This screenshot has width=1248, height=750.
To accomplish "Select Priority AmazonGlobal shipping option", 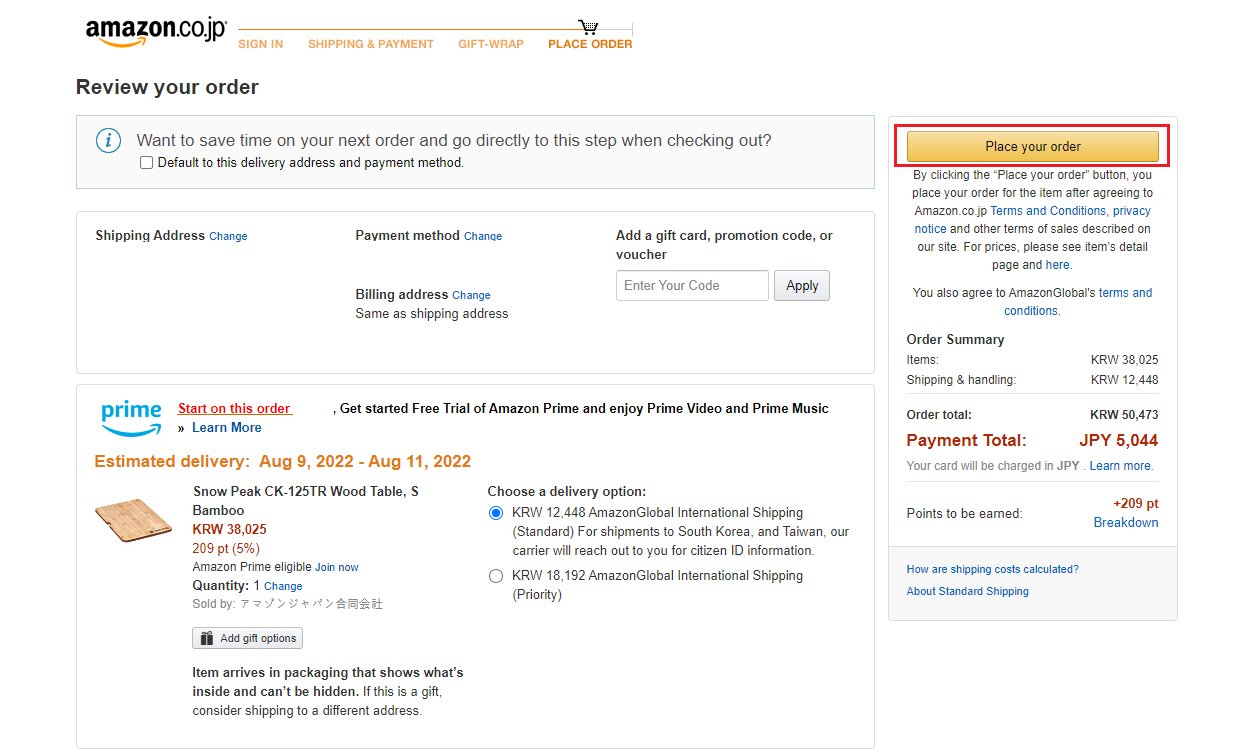I will [x=496, y=576].
